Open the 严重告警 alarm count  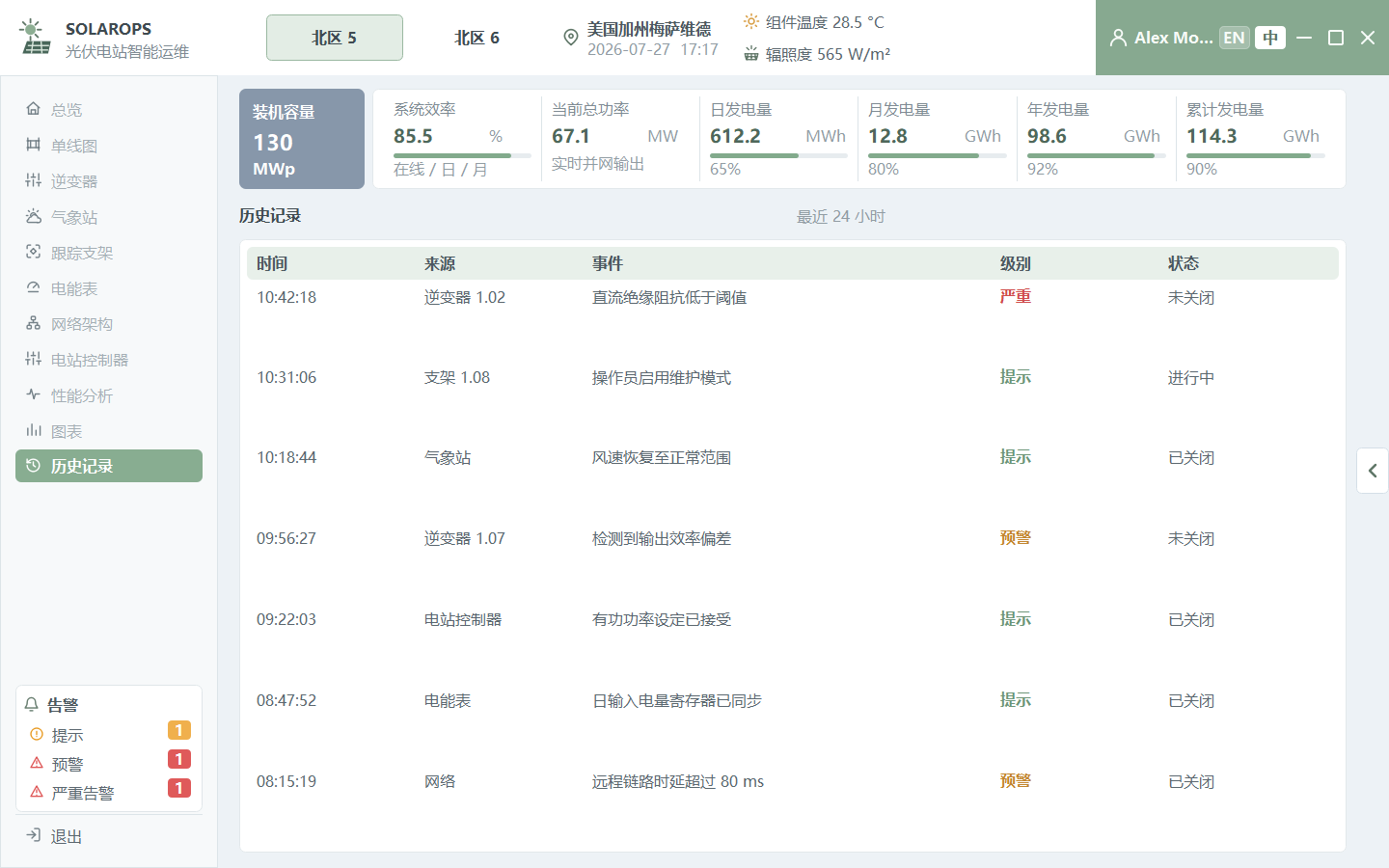178,788
